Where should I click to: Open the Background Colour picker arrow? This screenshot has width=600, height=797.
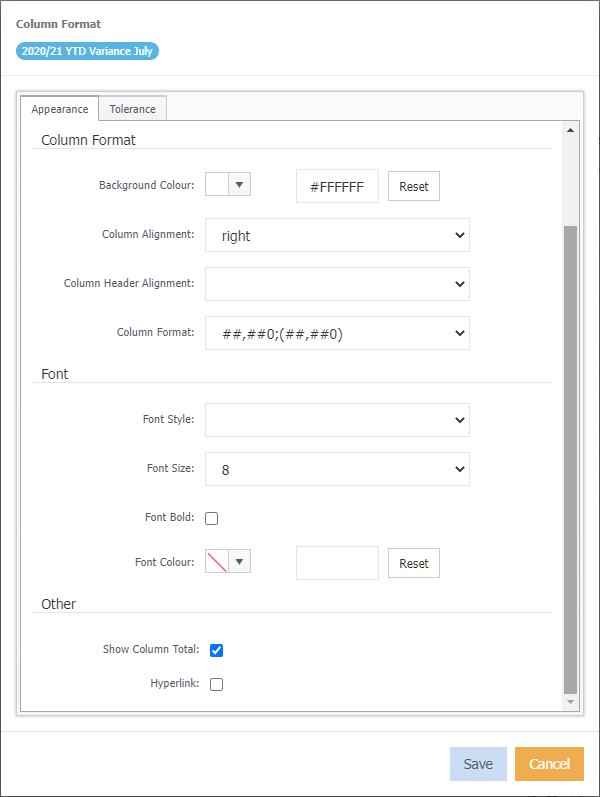[x=239, y=185]
